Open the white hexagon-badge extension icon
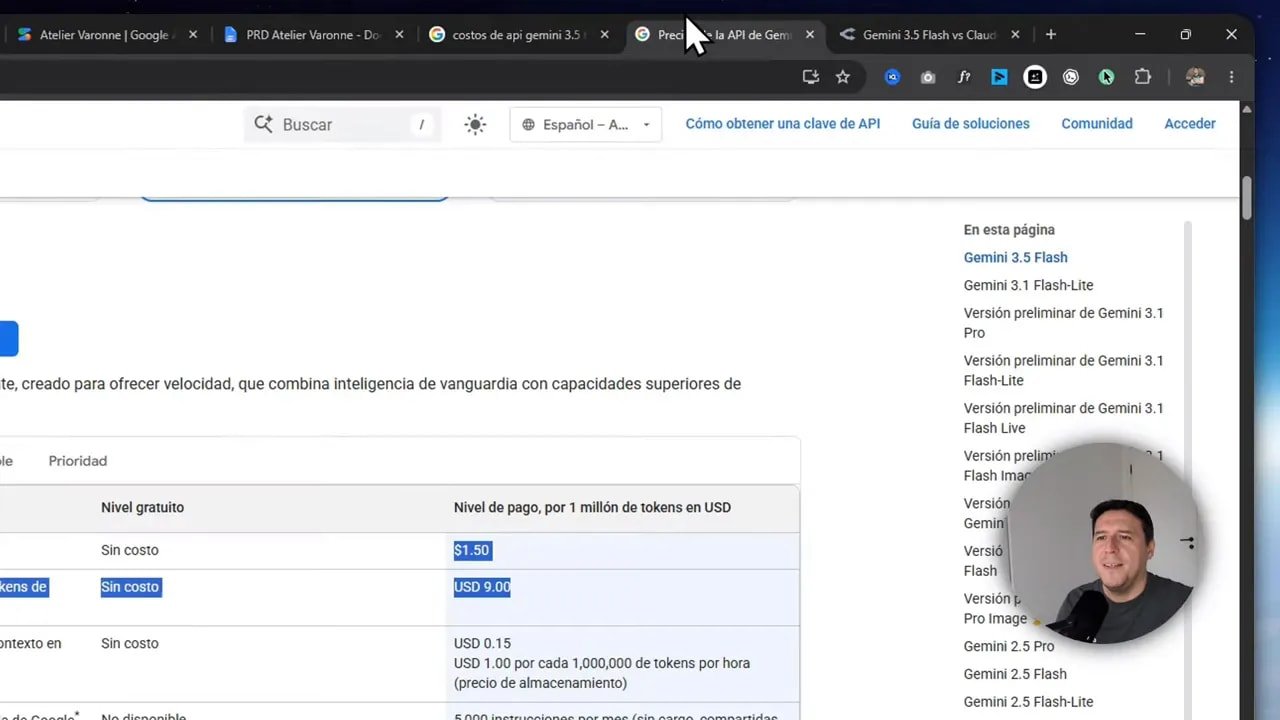Image resolution: width=1280 pixels, height=720 pixels. tap(1071, 77)
